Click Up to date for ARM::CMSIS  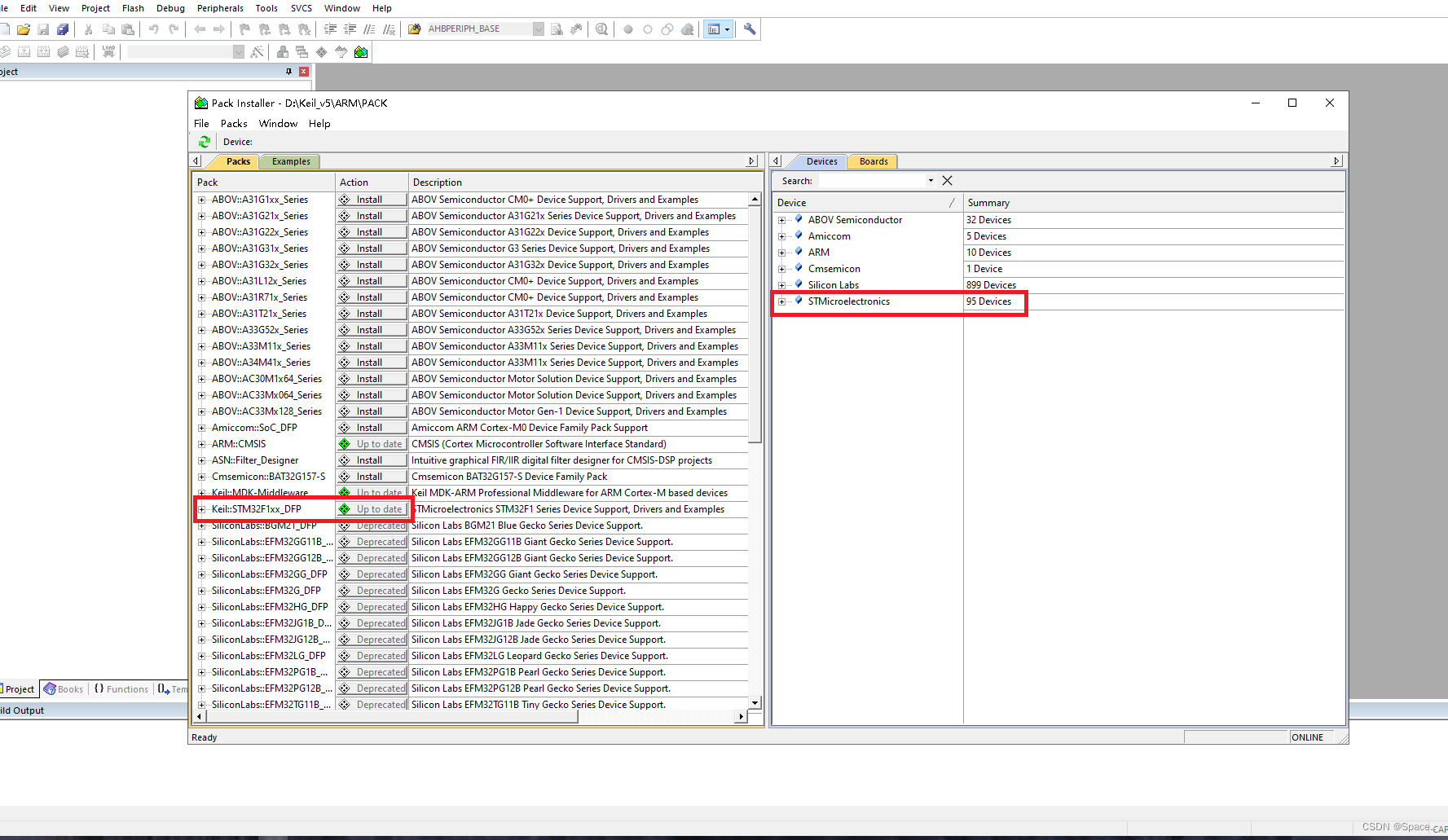coord(372,444)
